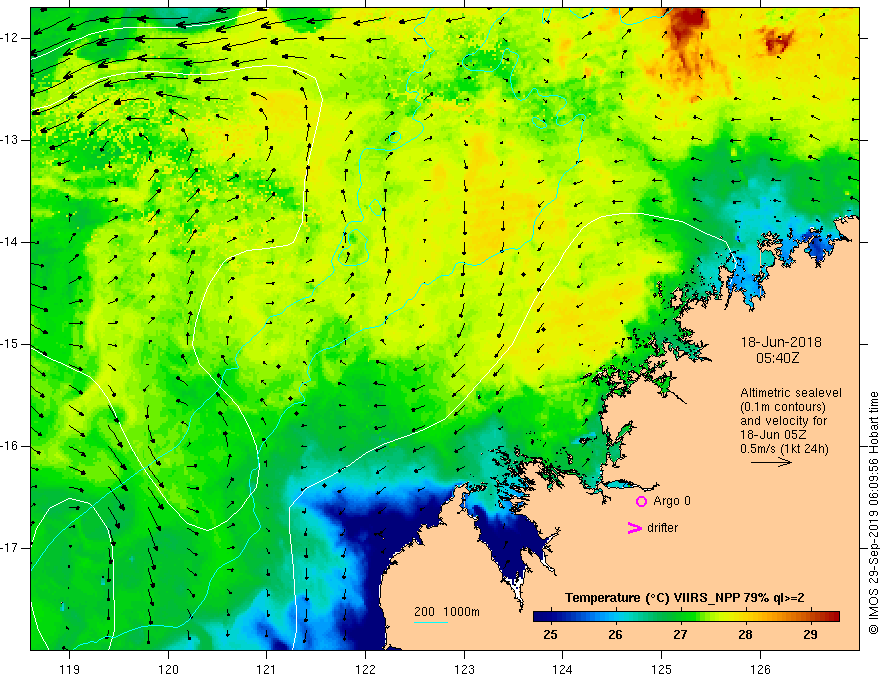The image size is (880, 680).
Task: Click the longitude axis label 119
Action: point(70,669)
